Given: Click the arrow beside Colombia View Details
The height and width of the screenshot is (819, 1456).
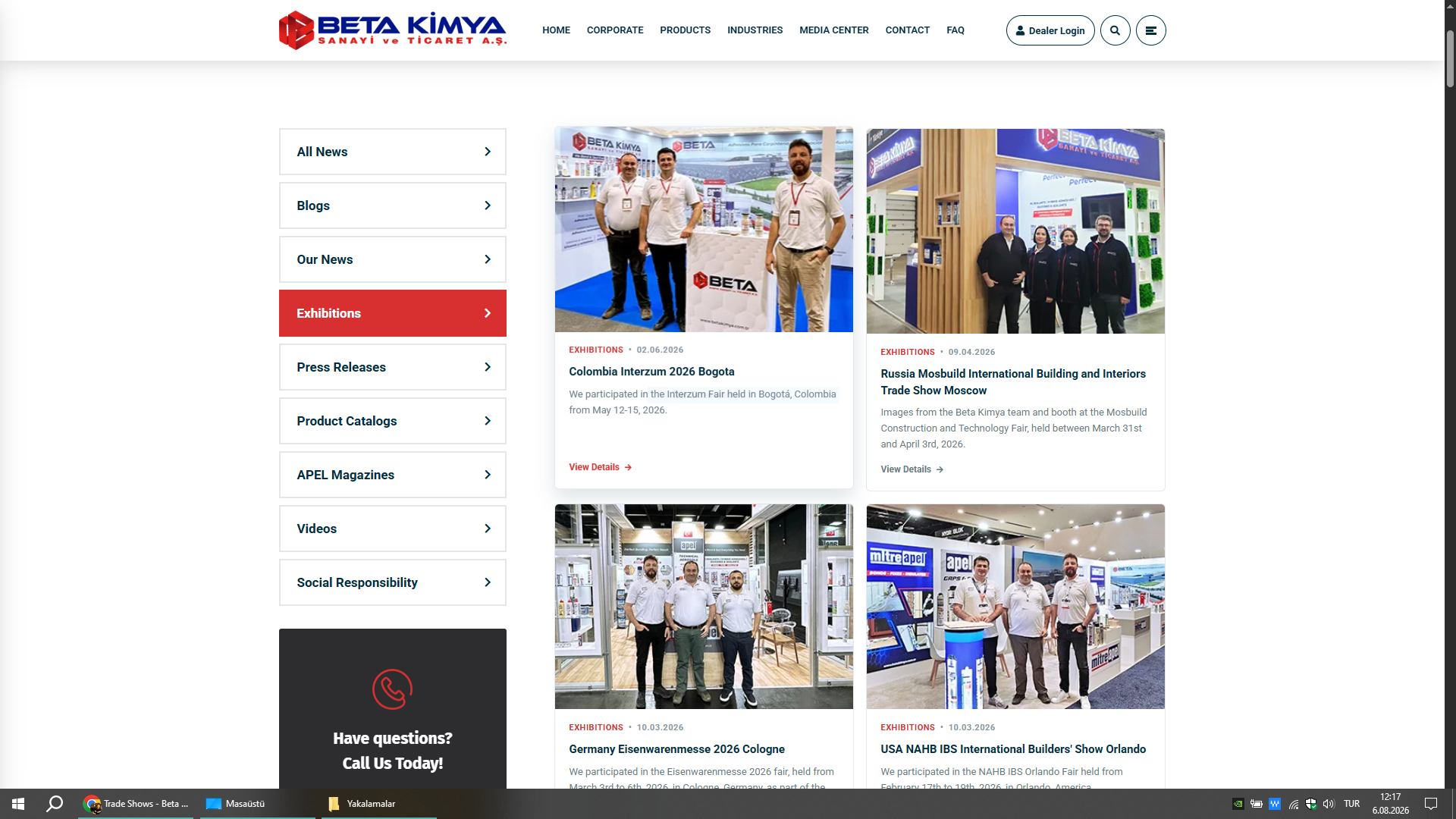Looking at the screenshot, I should click(628, 467).
